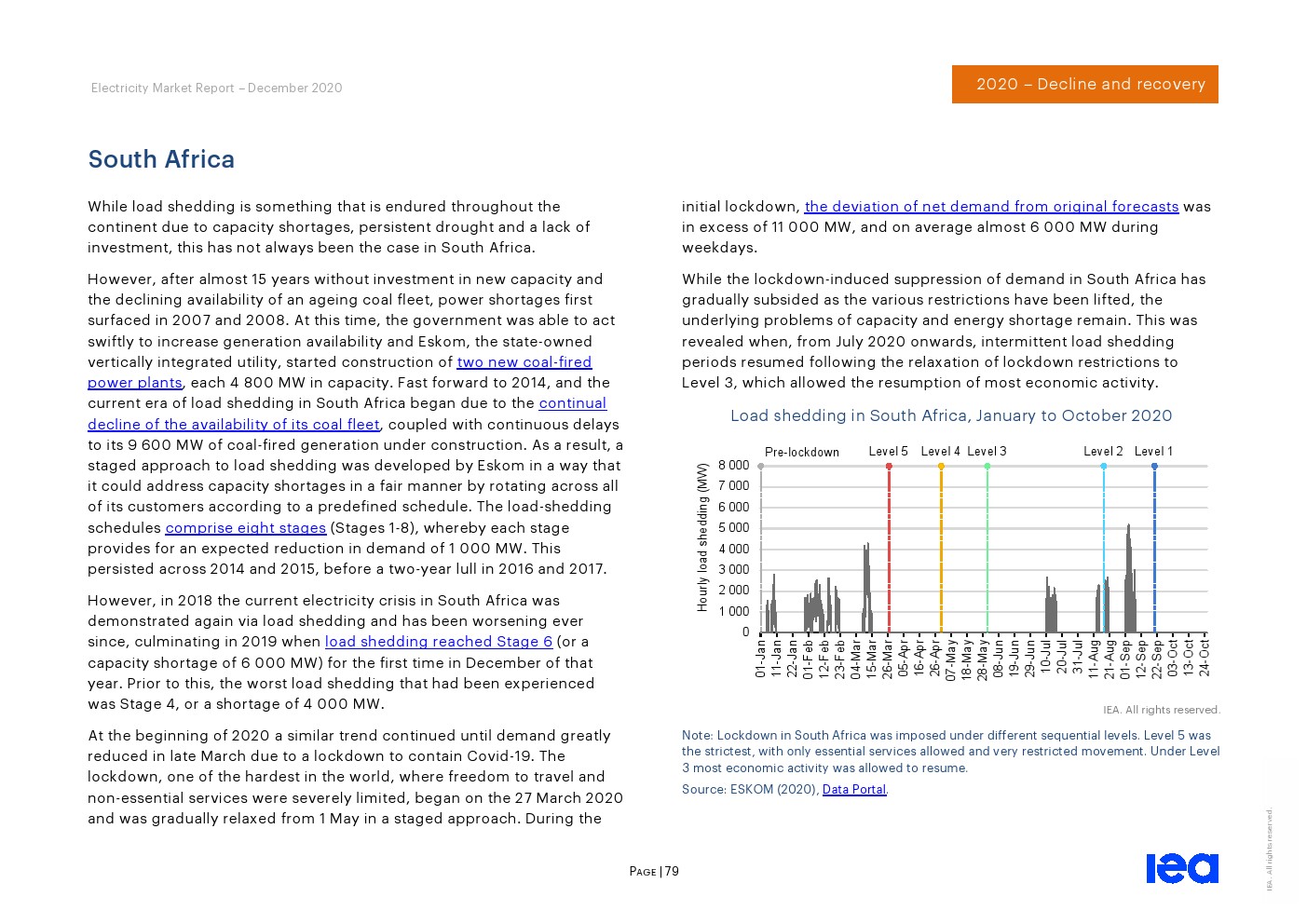Click the 8 000 value on y-axis
1307x924 pixels.
pos(733,466)
